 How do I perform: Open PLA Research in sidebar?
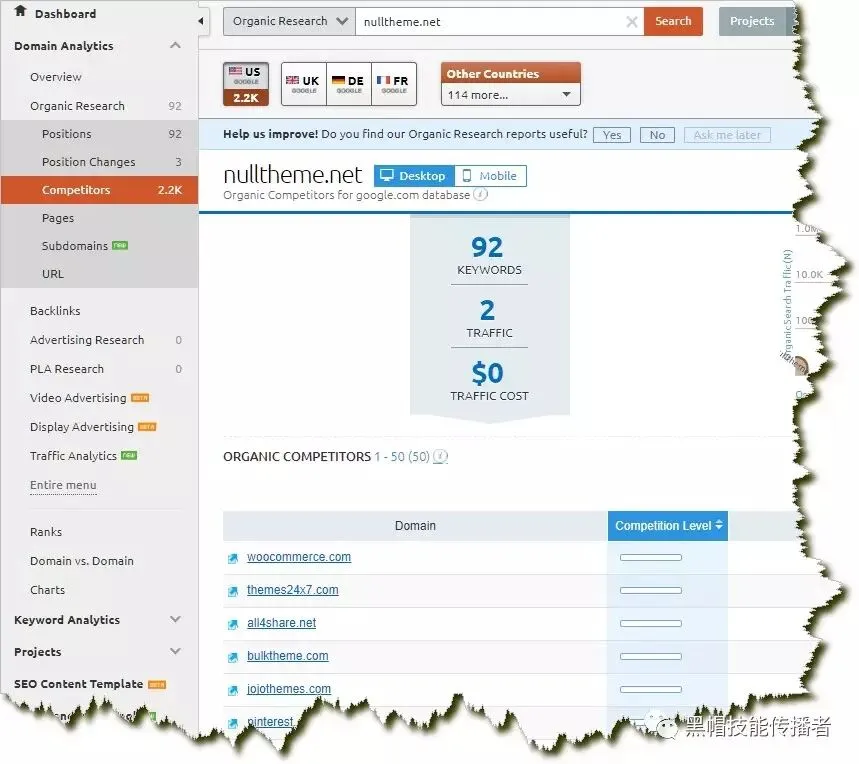(67, 369)
